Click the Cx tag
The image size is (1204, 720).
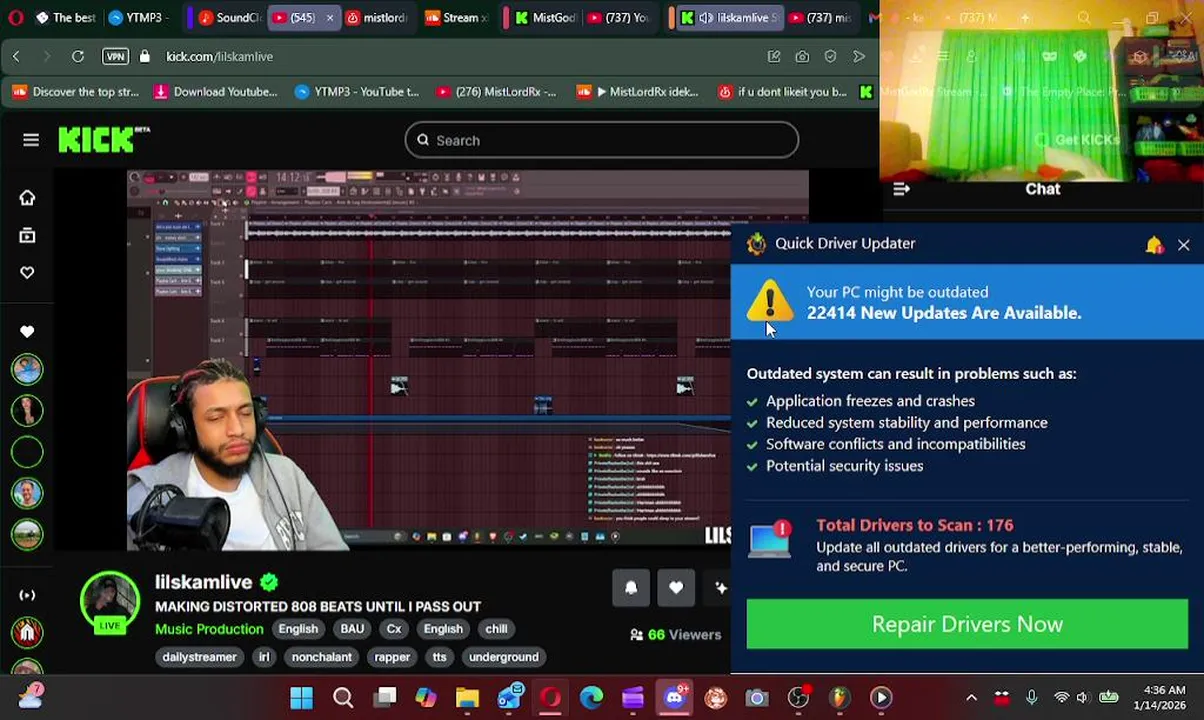pyautogui.click(x=394, y=629)
